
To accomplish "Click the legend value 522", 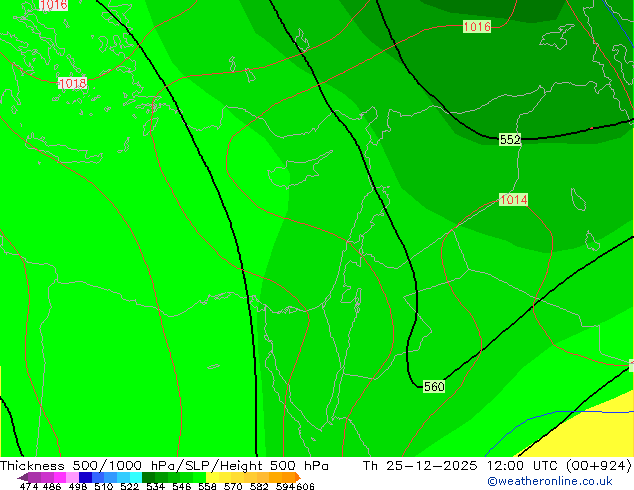I will point(129,486).
